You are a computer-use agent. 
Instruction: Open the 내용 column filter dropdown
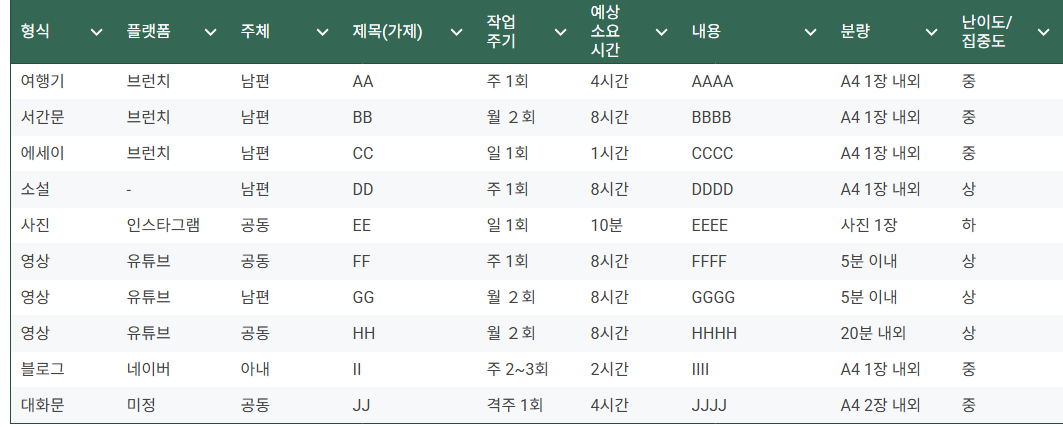(x=810, y=32)
